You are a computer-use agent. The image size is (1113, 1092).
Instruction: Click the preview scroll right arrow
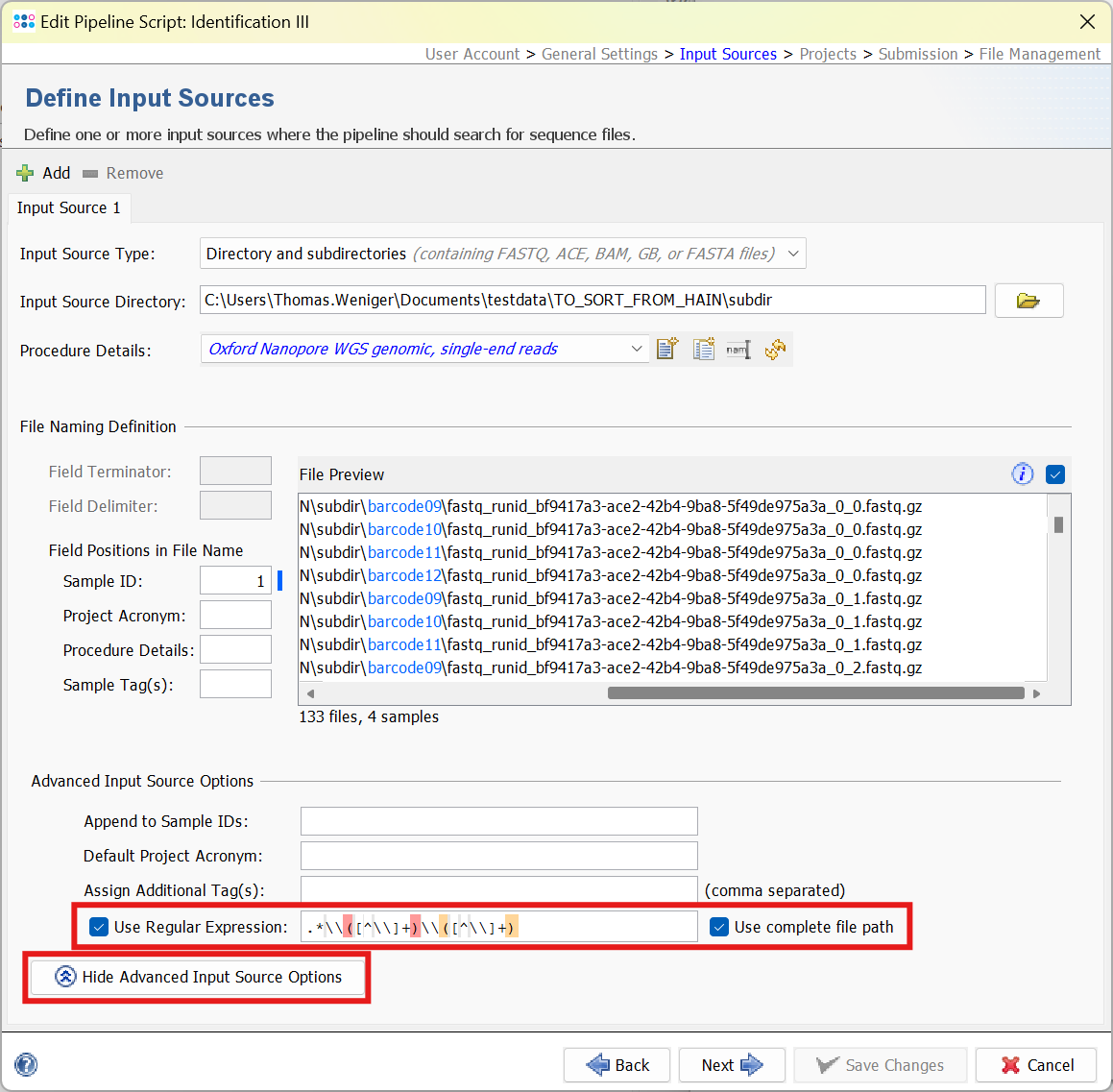coord(1036,693)
